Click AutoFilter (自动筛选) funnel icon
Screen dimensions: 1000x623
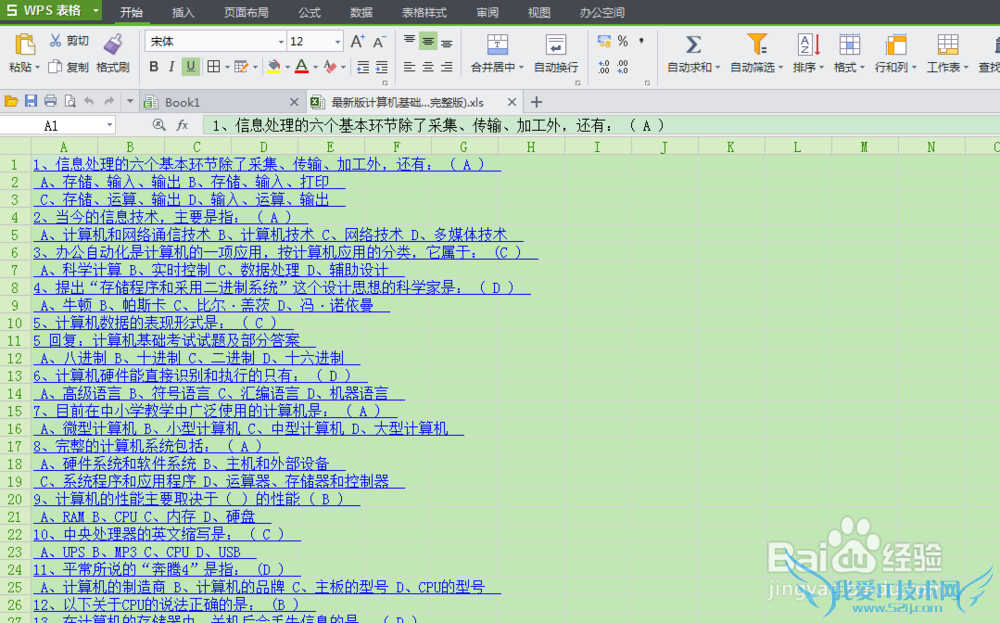coord(757,44)
